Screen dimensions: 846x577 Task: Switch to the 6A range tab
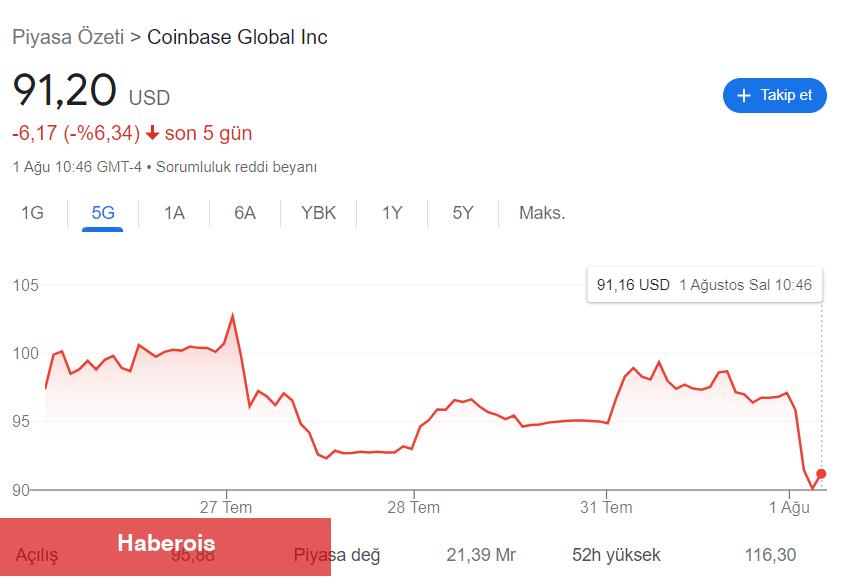244,213
